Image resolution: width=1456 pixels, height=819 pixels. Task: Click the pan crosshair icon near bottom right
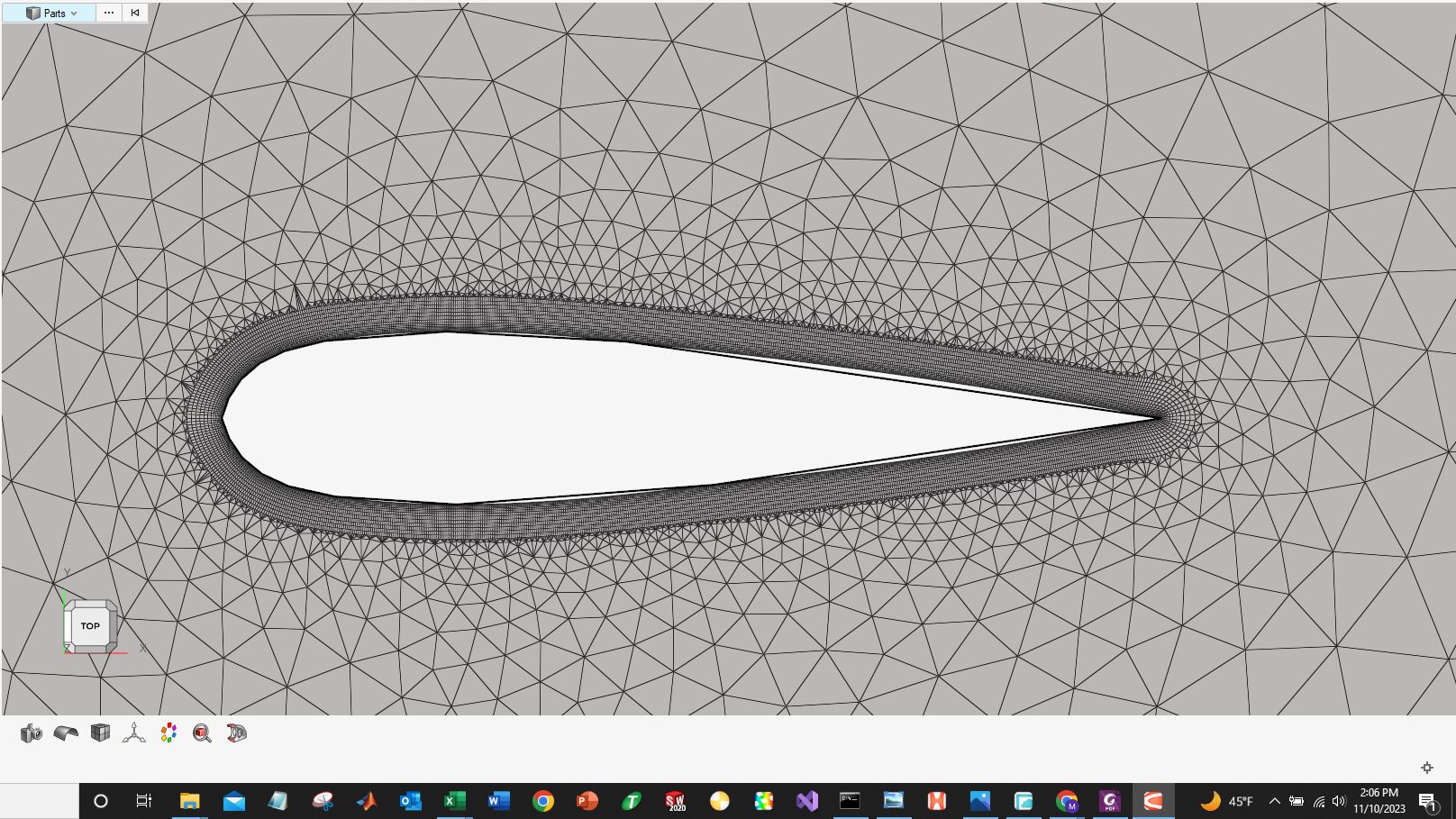tap(1428, 768)
